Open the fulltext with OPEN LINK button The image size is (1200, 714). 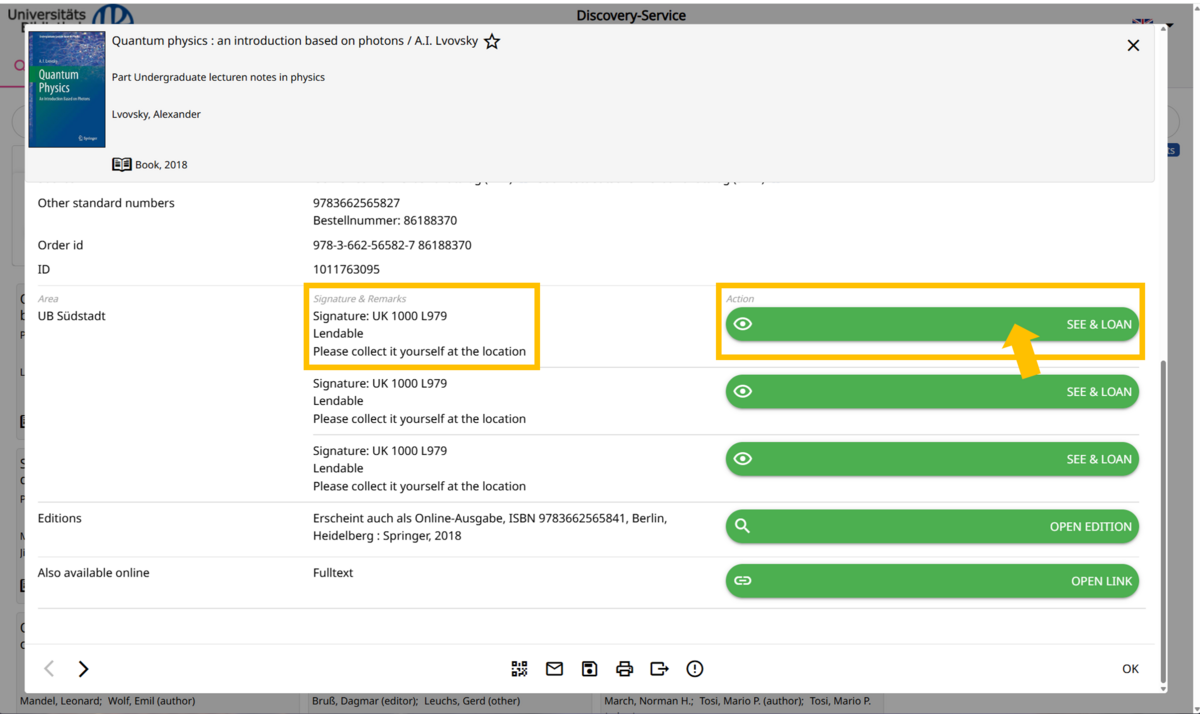click(931, 581)
